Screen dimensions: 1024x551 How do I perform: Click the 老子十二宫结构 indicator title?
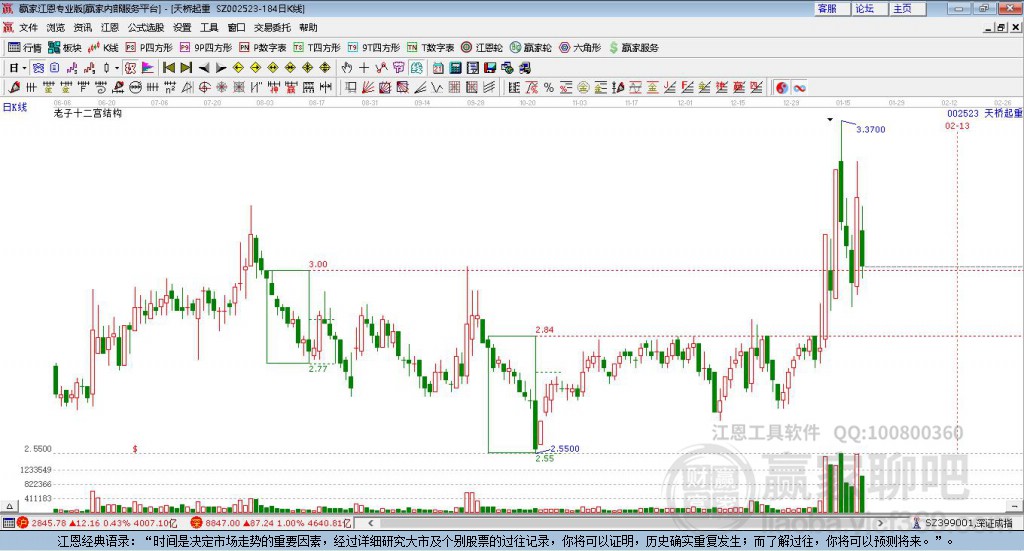[x=88, y=113]
